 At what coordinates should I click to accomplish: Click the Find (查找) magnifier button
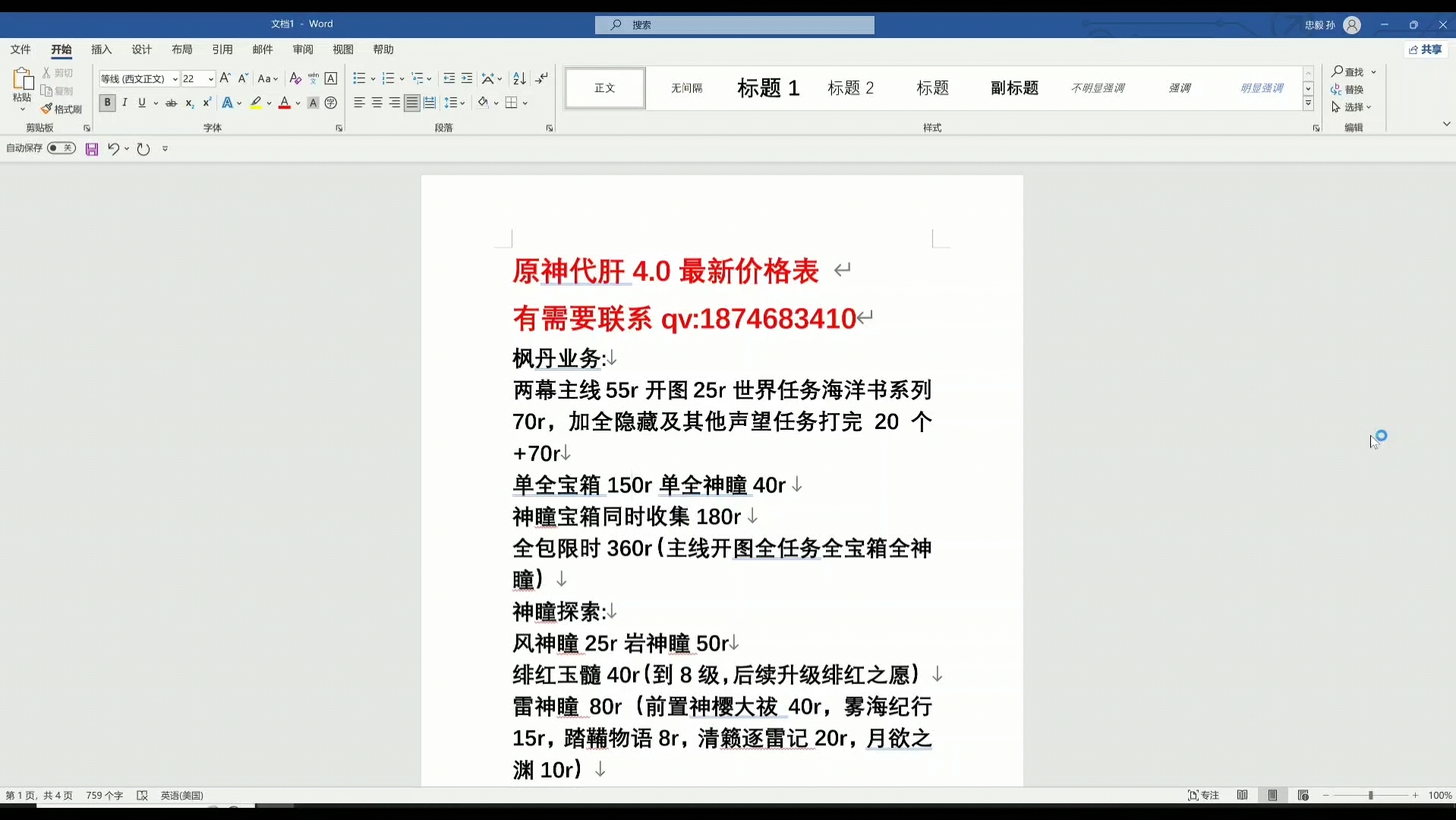pos(1348,71)
